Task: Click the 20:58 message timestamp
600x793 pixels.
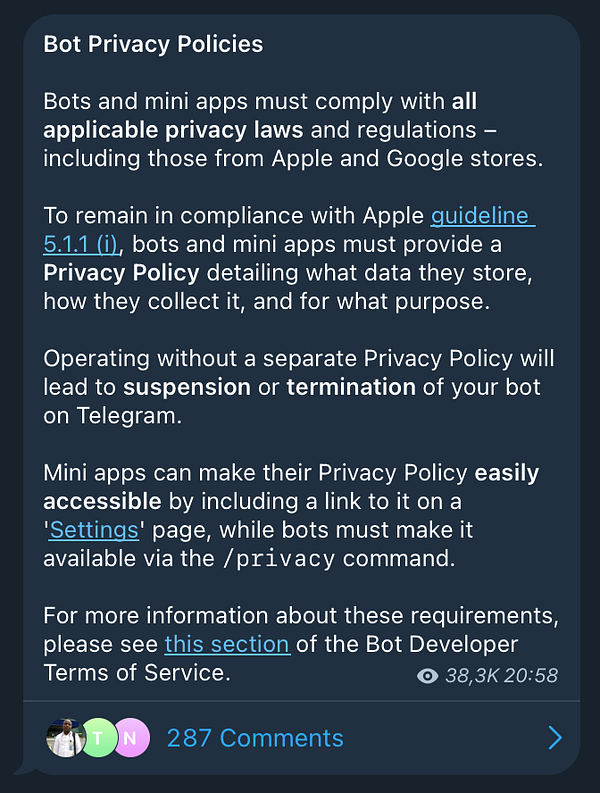Action: (531, 676)
